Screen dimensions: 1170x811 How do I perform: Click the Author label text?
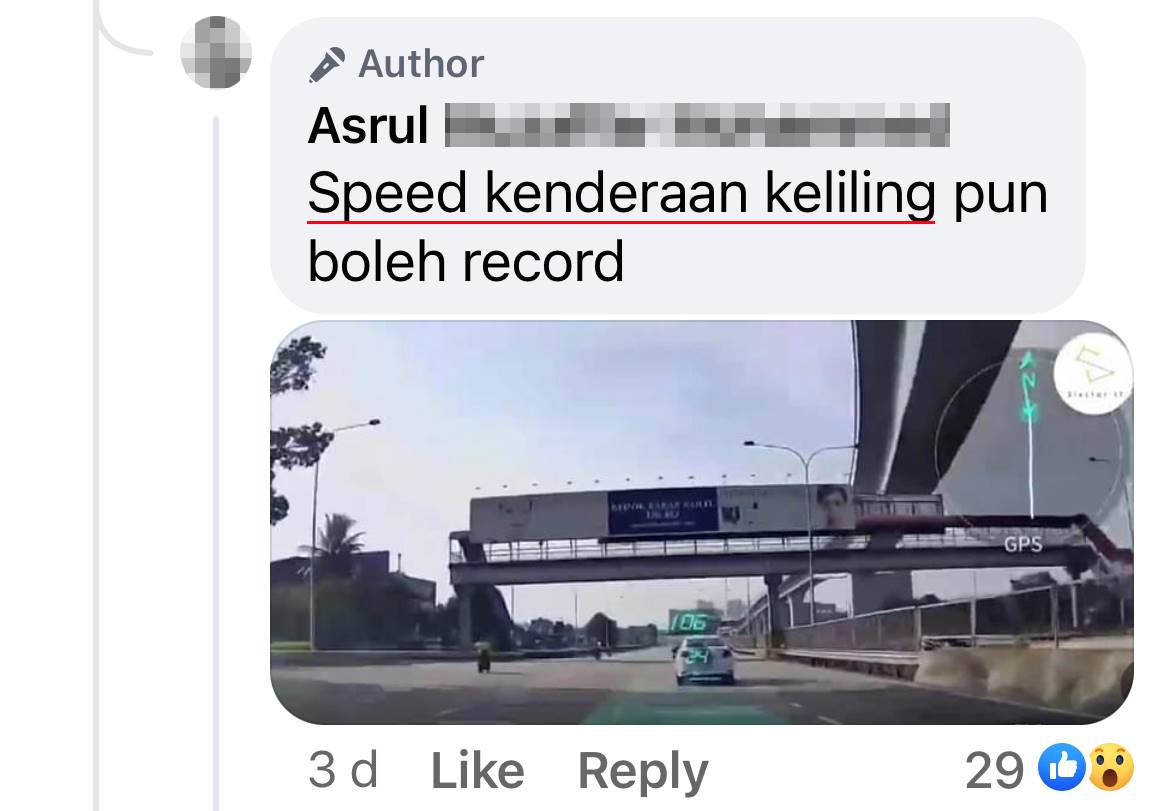[x=421, y=64]
